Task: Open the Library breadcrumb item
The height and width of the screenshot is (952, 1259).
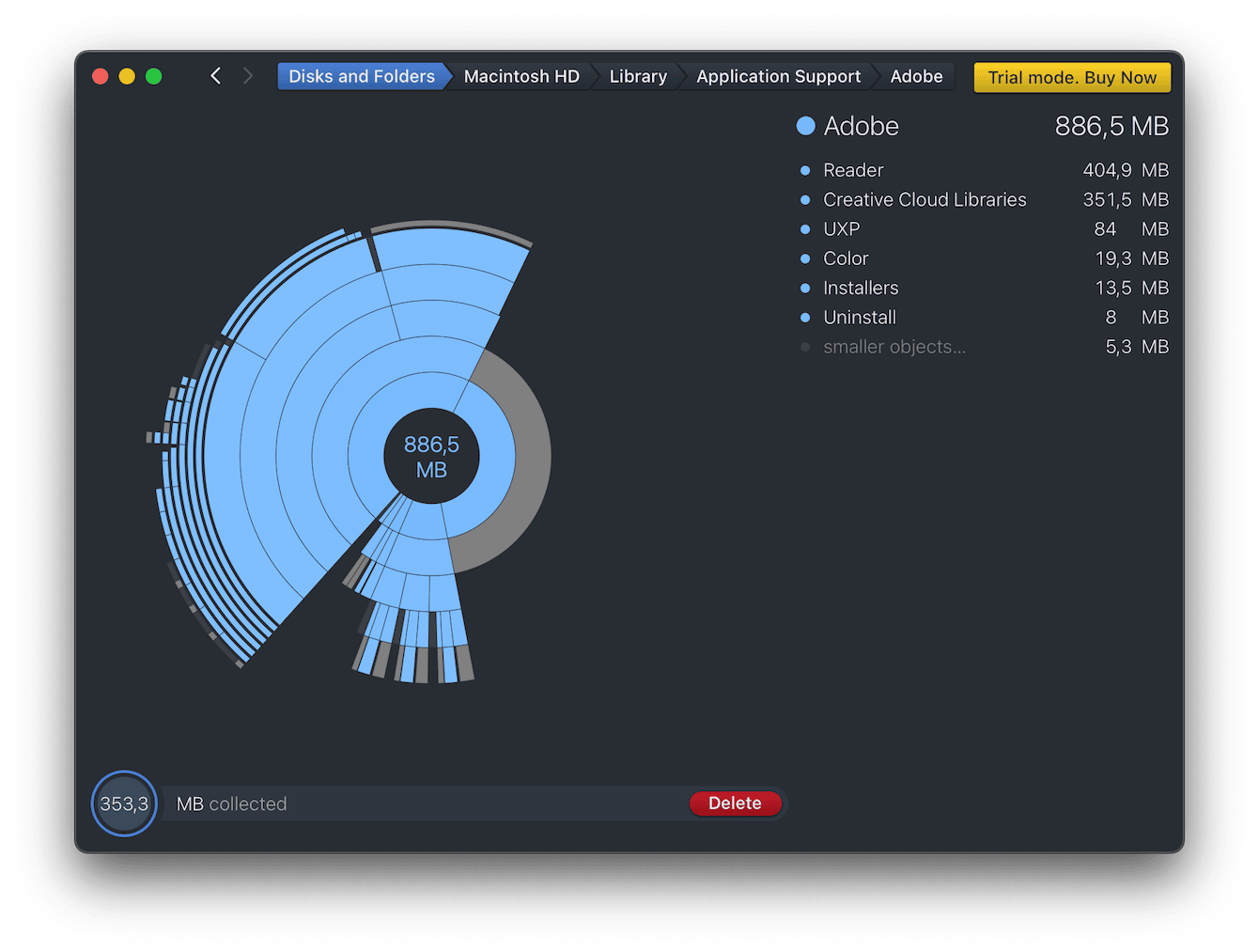Action: tap(637, 76)
